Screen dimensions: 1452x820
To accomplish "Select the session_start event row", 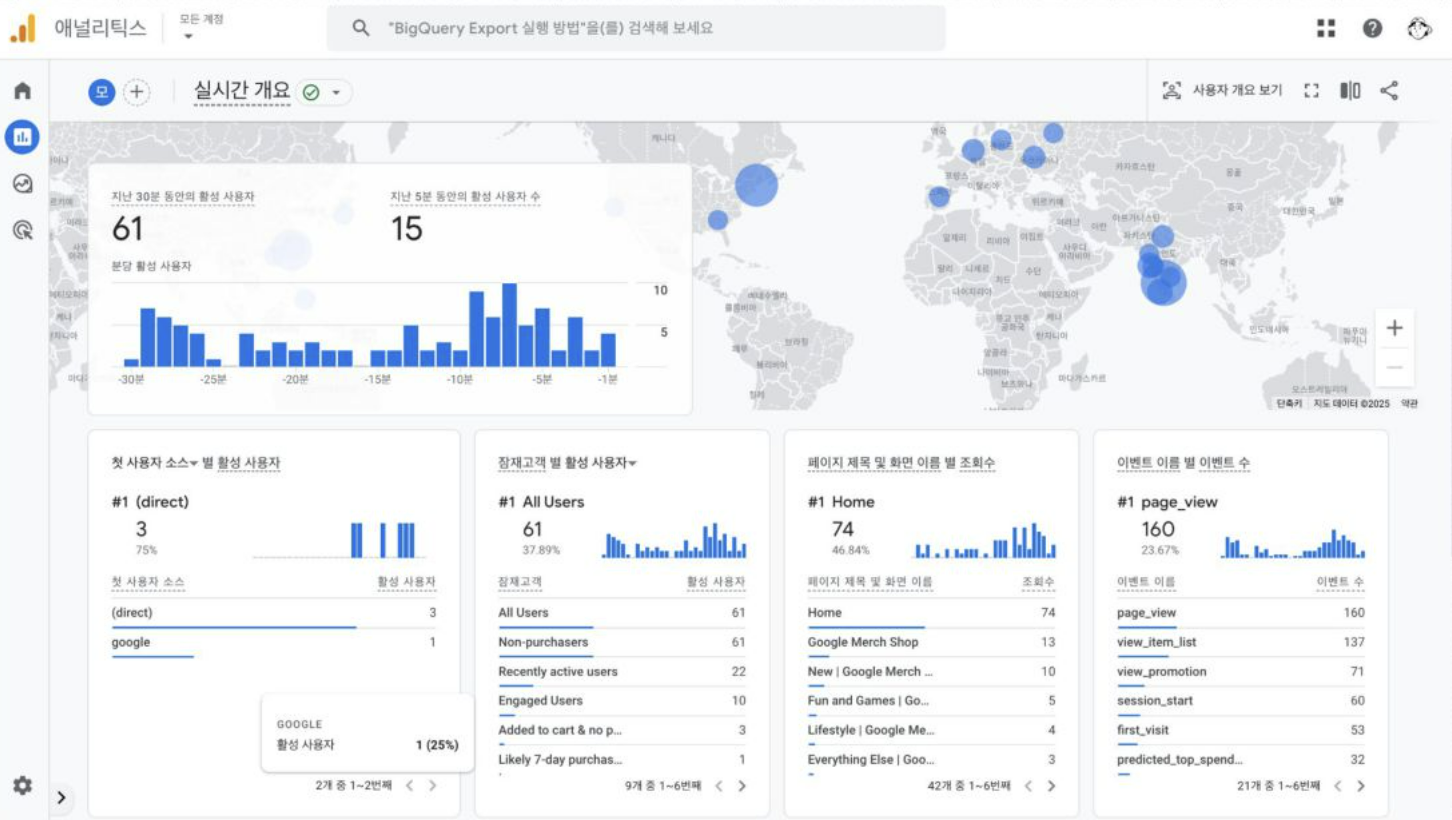I will tap(1241, 701).
